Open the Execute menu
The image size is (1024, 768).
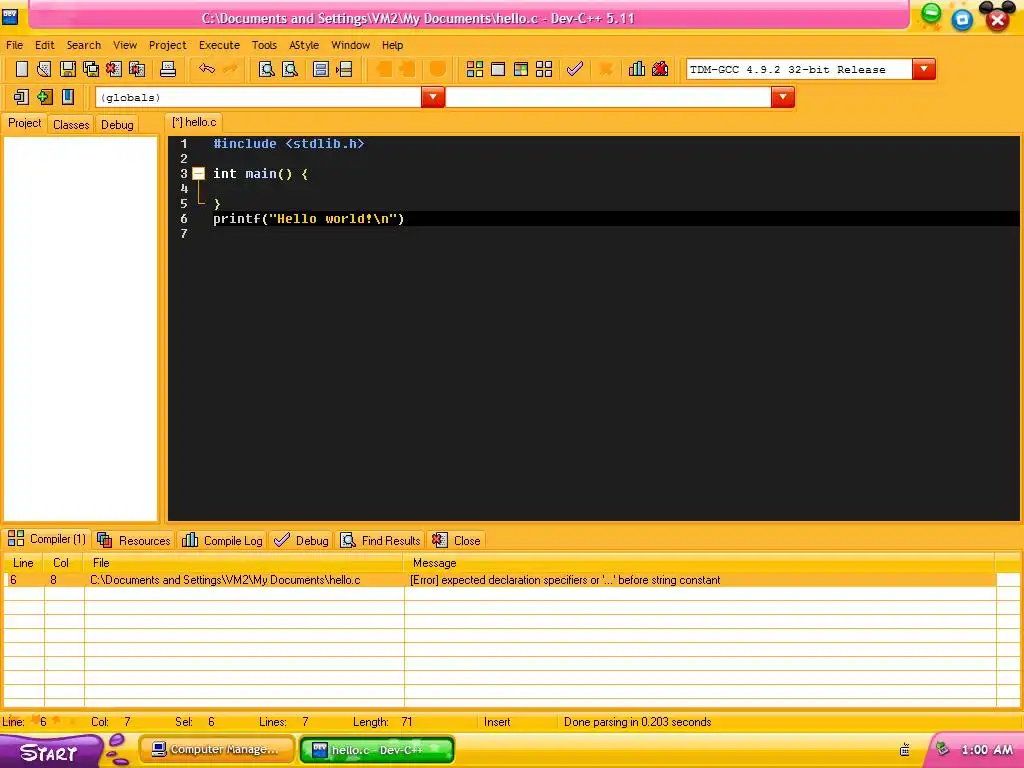(219, 45)
